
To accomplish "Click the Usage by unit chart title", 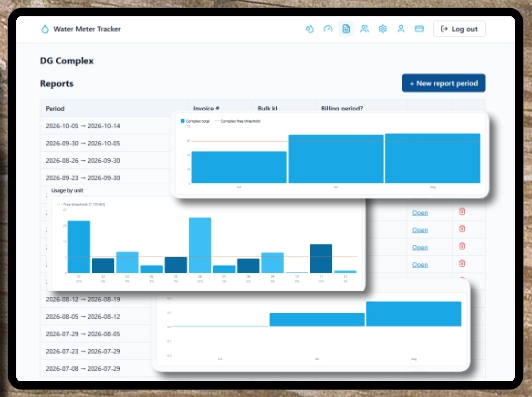I will [67, 190].
